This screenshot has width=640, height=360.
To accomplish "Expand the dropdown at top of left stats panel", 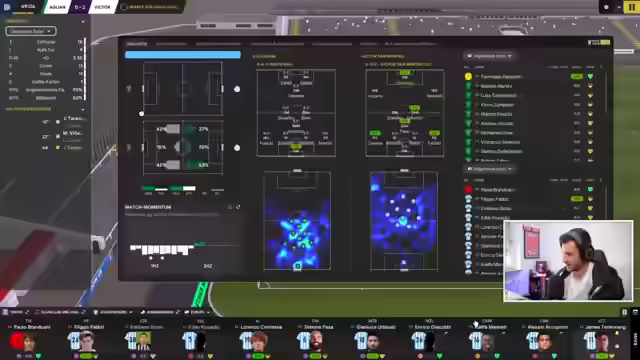I will tap(31, 31).
